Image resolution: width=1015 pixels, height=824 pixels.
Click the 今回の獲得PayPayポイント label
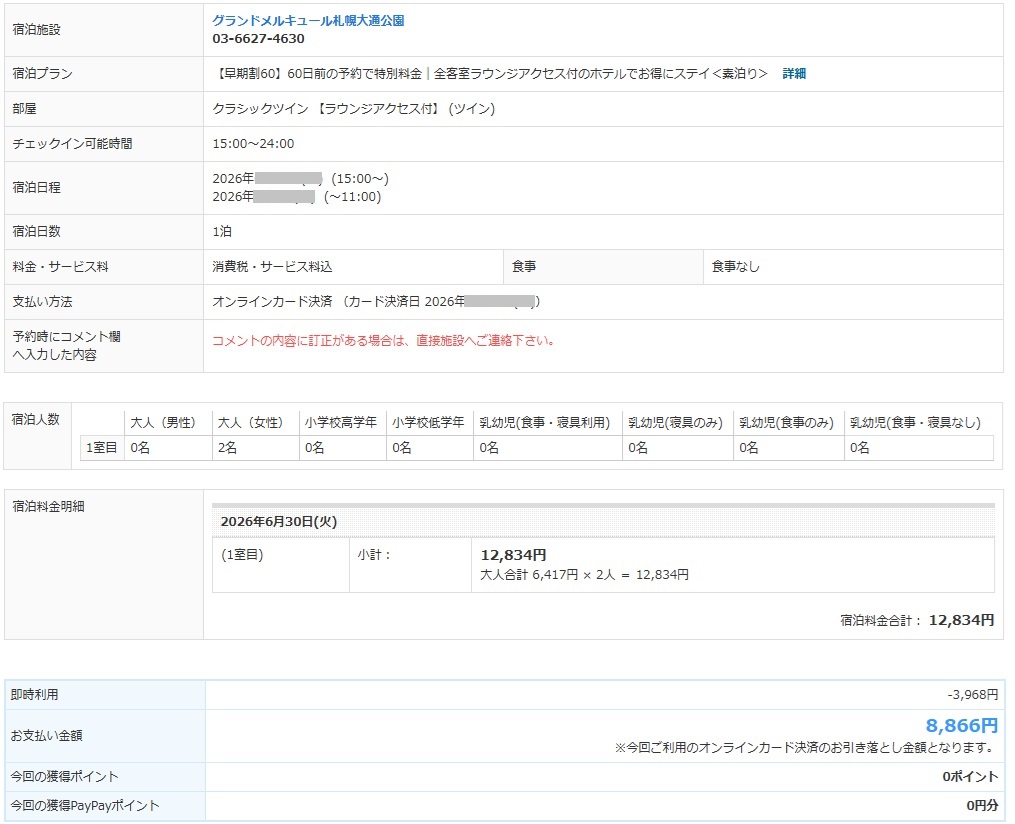[x=85, y=805]
